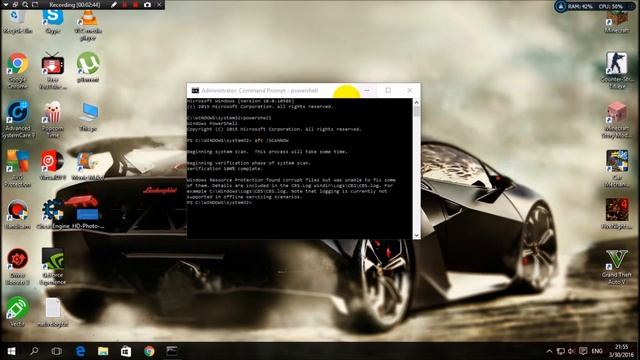The width and height of the screenshot is (640, 360).
Task: Open Task View on the taskbar
Action: (57, 351)
